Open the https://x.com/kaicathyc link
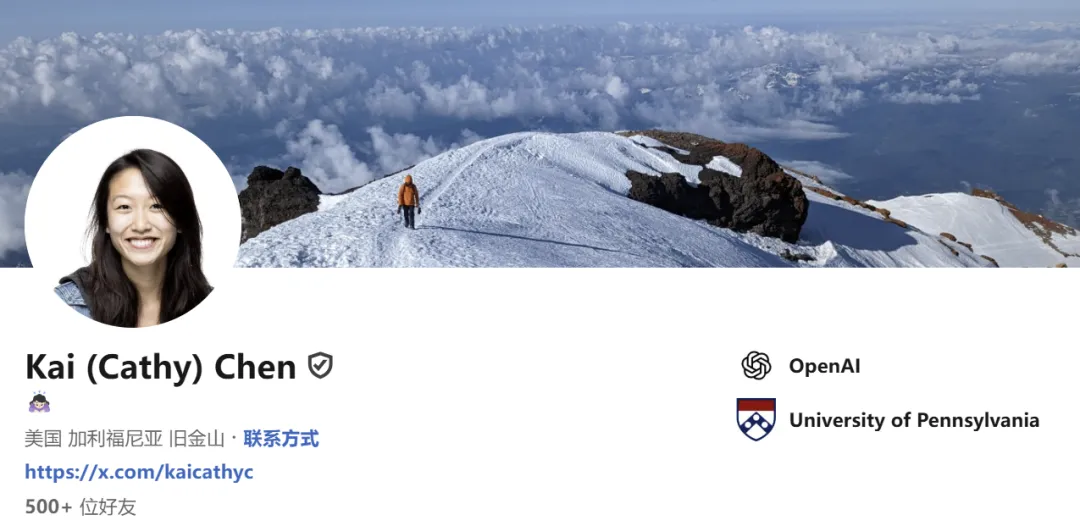1080x526 pixels. click(x=139, y=472)
